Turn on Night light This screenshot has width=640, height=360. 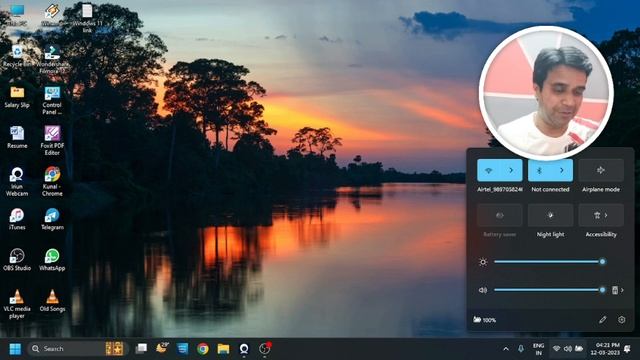[x=550, y=215]
